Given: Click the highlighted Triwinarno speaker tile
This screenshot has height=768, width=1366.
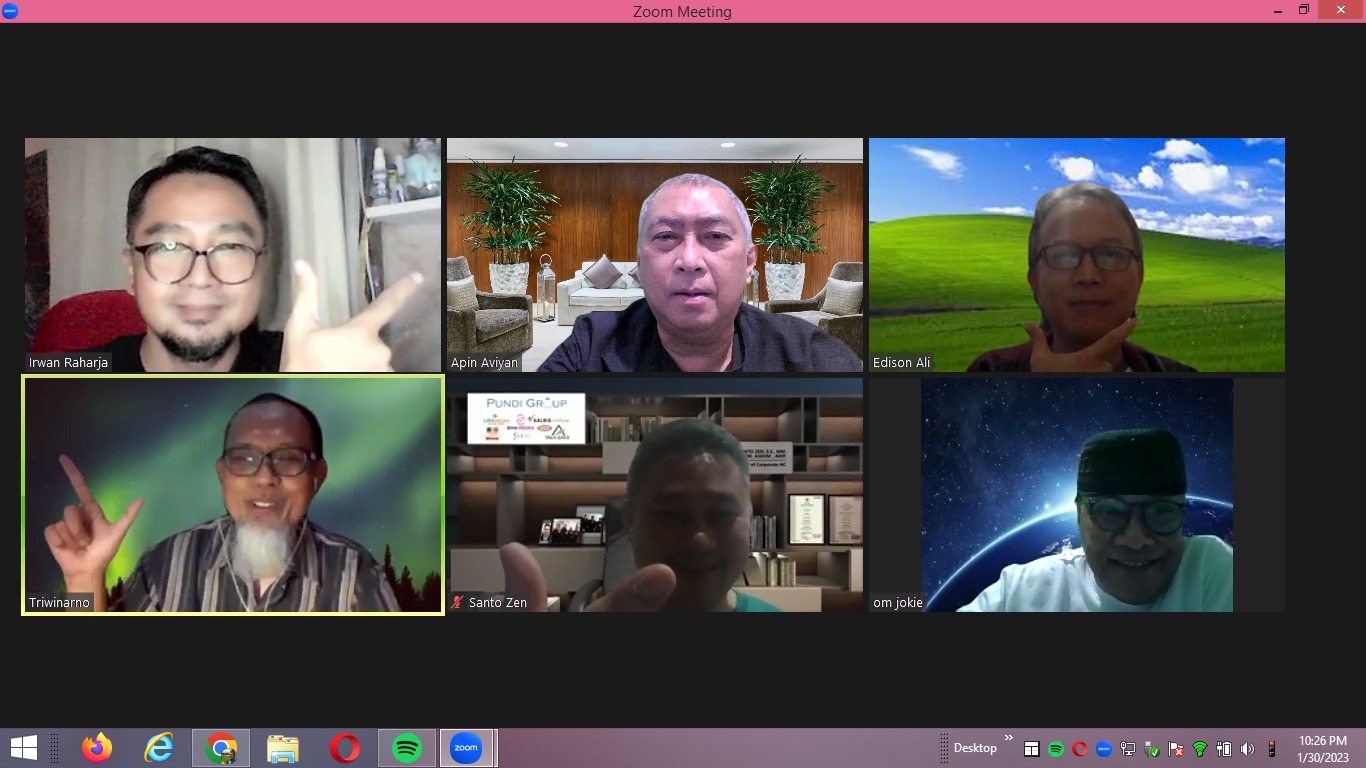Looking at the screenshot, I should pos(232,494).
